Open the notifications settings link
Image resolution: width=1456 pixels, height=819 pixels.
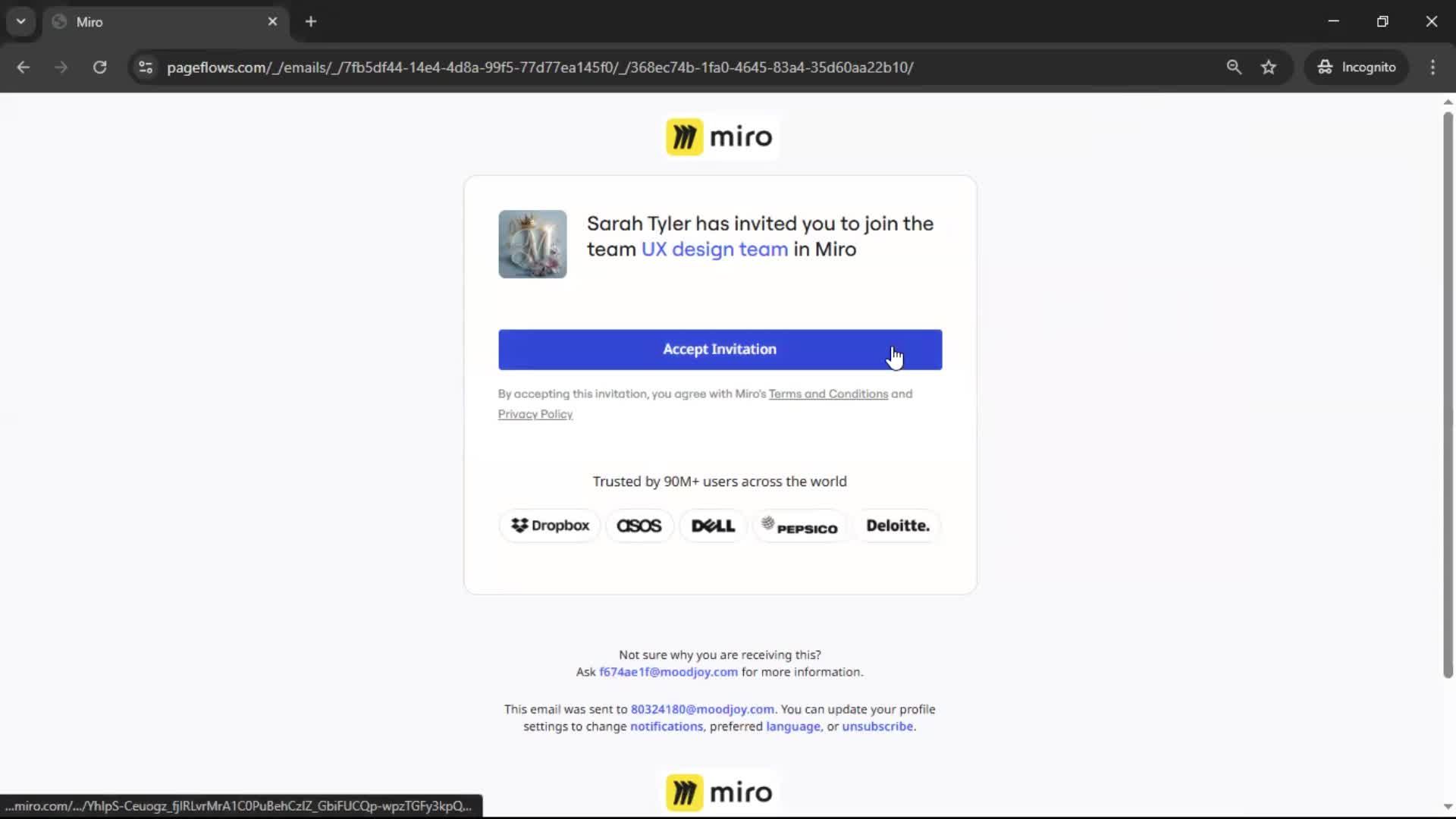[x=667, y=726]
